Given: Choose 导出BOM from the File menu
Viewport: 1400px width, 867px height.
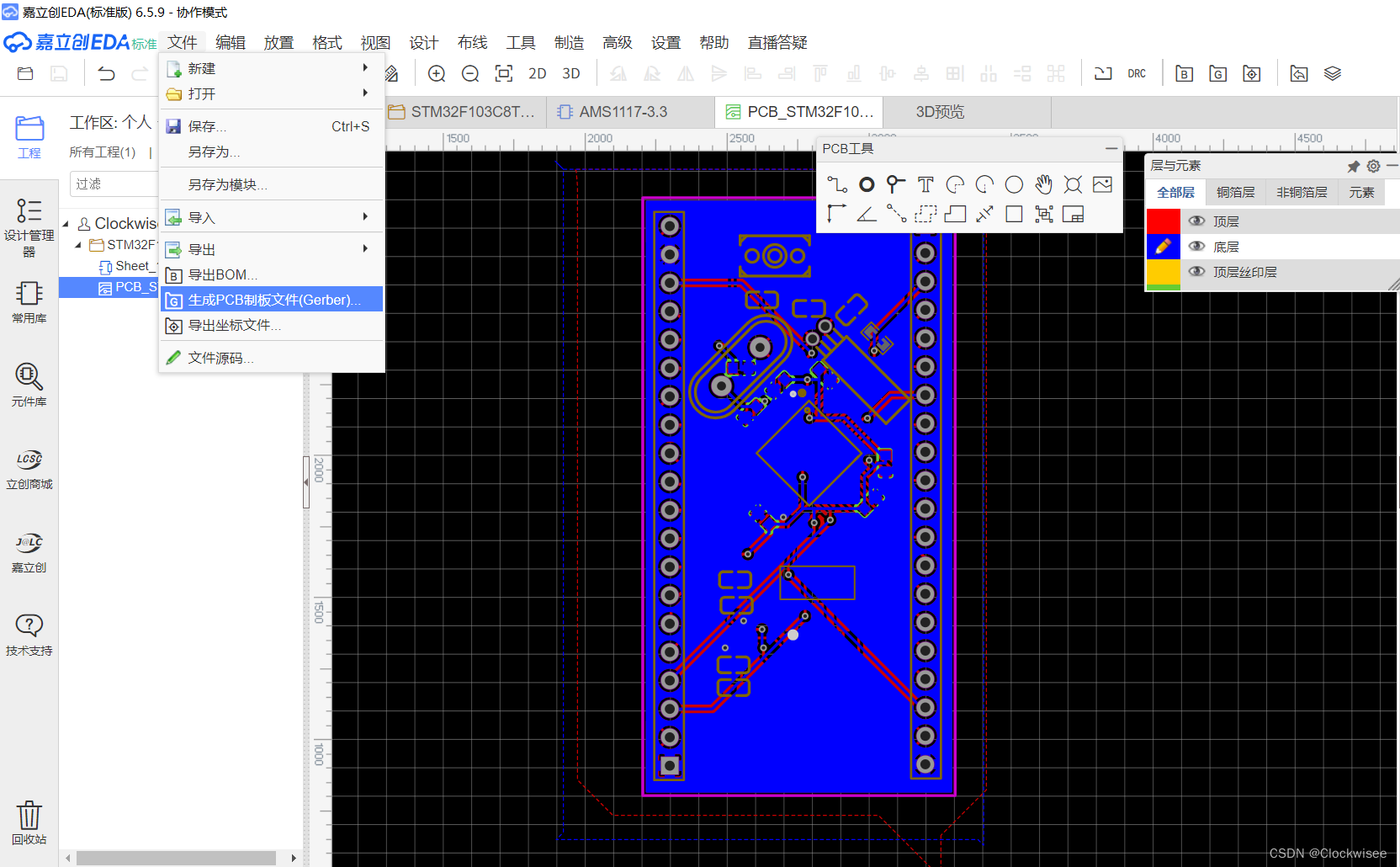Looking at the screenshot, I should pos(272,274).
